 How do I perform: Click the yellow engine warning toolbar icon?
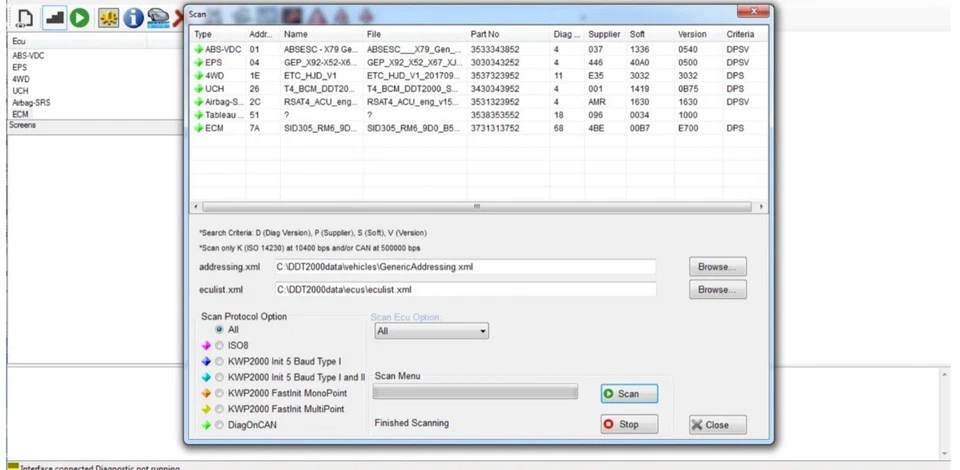109,18
